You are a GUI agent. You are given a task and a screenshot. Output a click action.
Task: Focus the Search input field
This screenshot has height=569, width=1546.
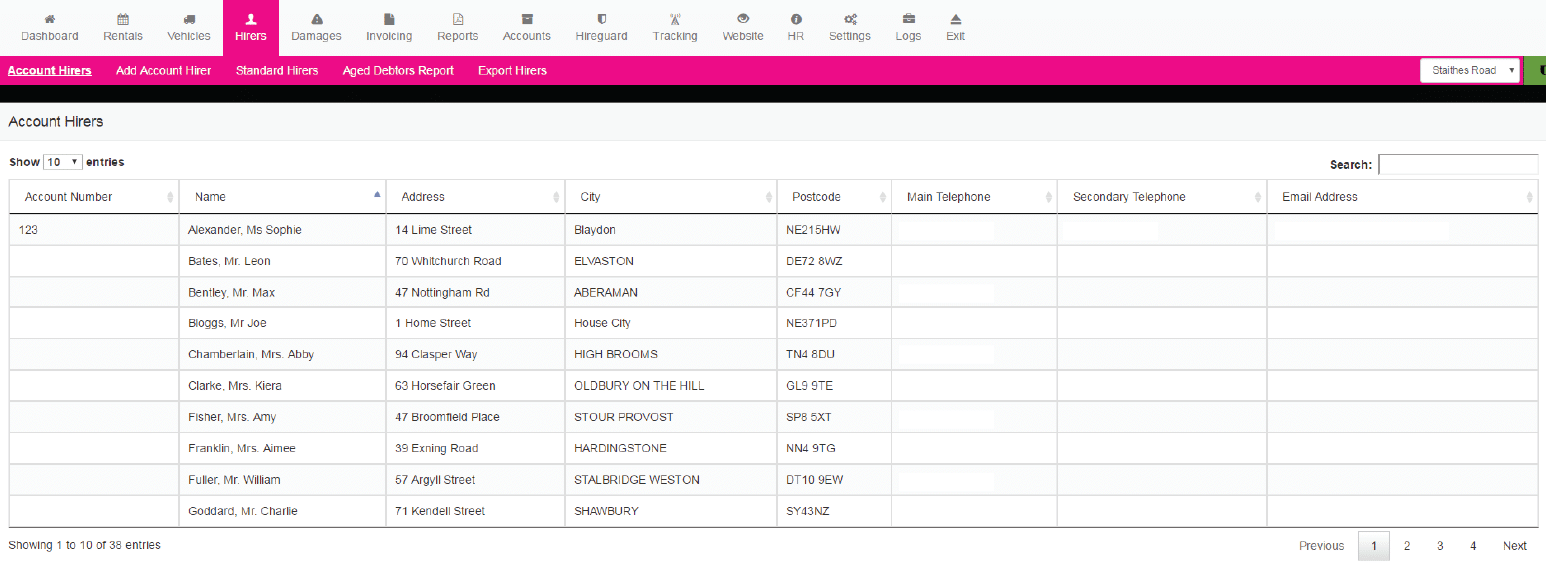pyautogui.click(x=1457, y=164)
